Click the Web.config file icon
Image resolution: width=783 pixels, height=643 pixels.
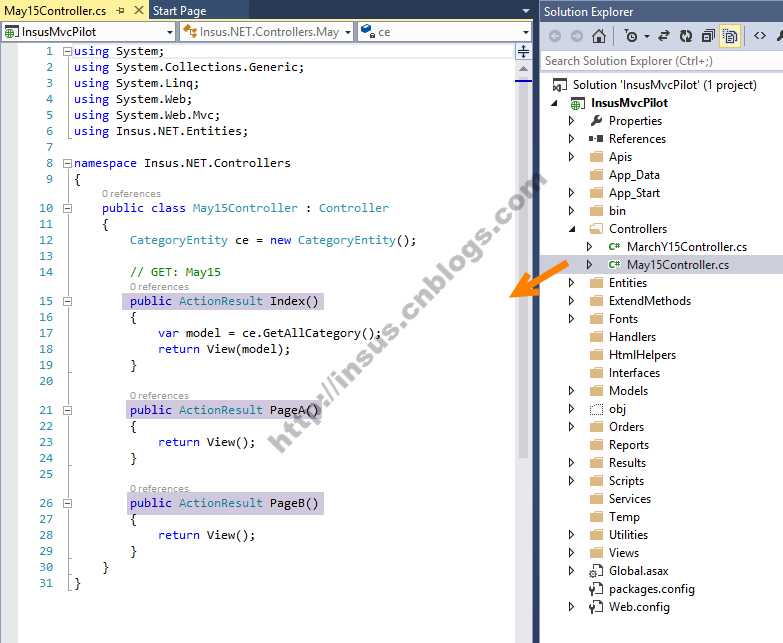596,607
